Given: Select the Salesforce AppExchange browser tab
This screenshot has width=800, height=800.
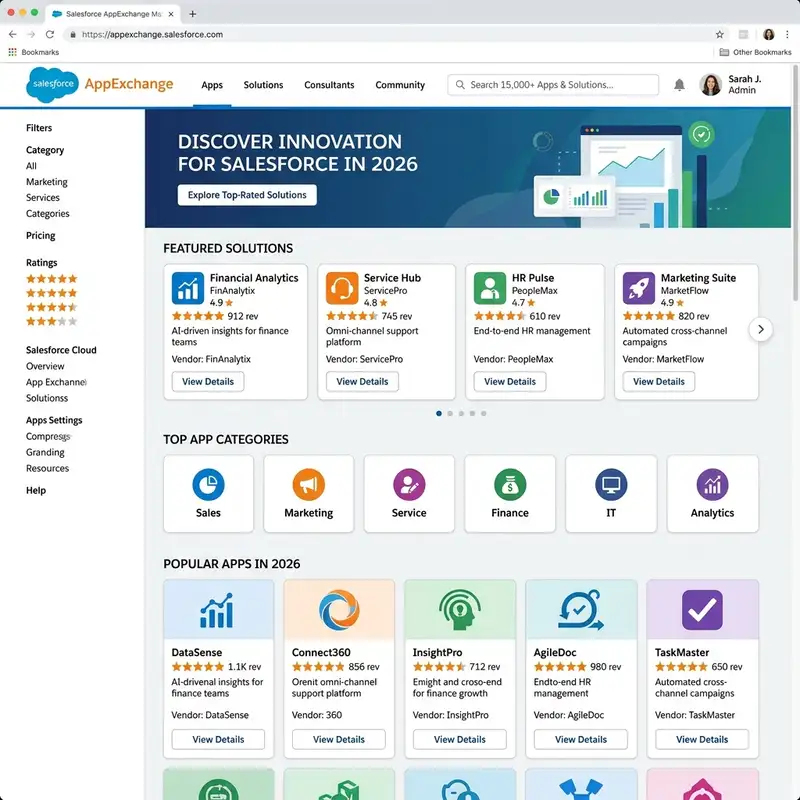Looking at the screenshot, I should (112, 14).
